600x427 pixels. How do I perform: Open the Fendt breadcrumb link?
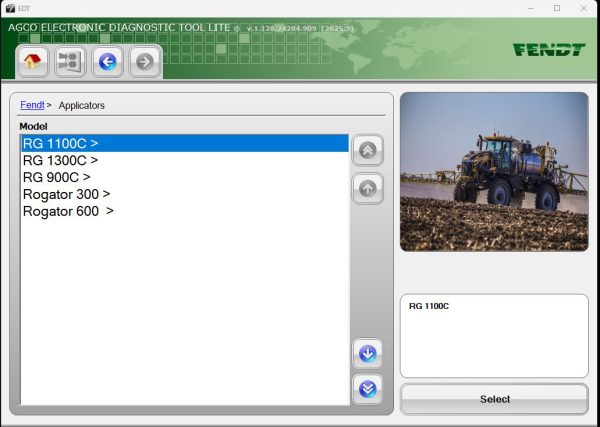(32, 105)
